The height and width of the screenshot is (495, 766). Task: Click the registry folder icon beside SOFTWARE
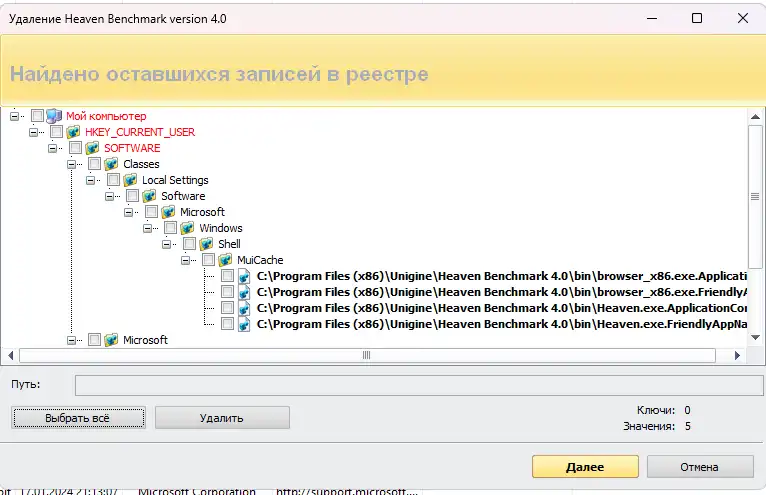[92, 148]
